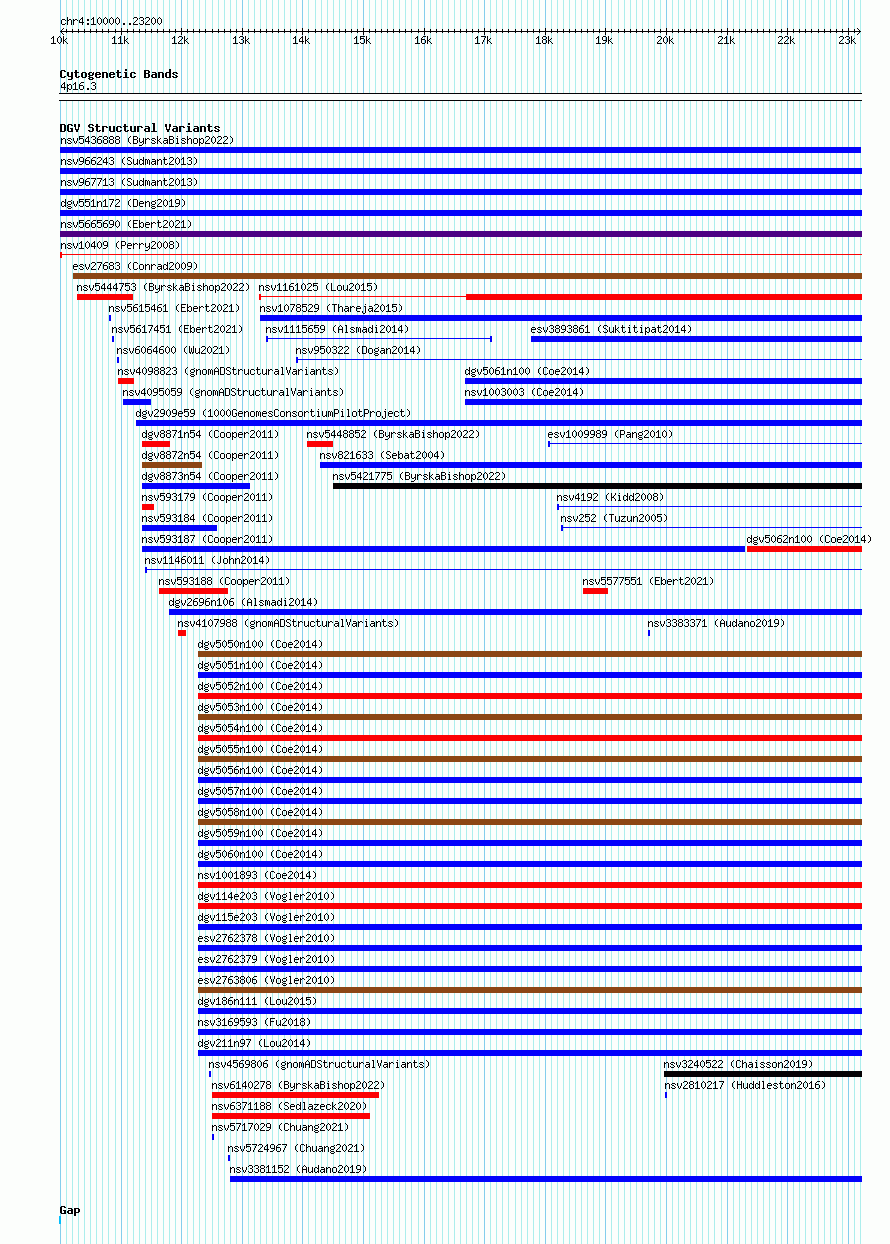Viewport: 890px width, 1244px height.
Task: Select nsv1161025 (Lou2015) label
Action: (x=318, y=287)
